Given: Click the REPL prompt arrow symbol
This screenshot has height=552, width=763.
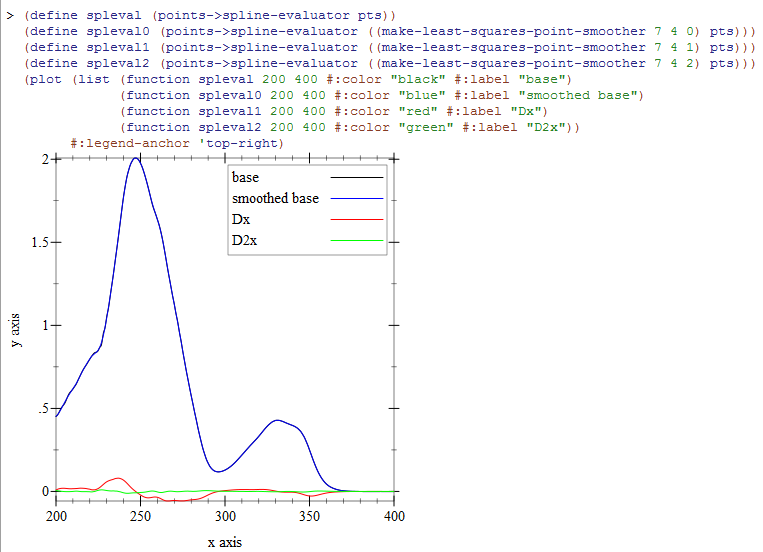Looking at the screenshot, I should (10, 16).
